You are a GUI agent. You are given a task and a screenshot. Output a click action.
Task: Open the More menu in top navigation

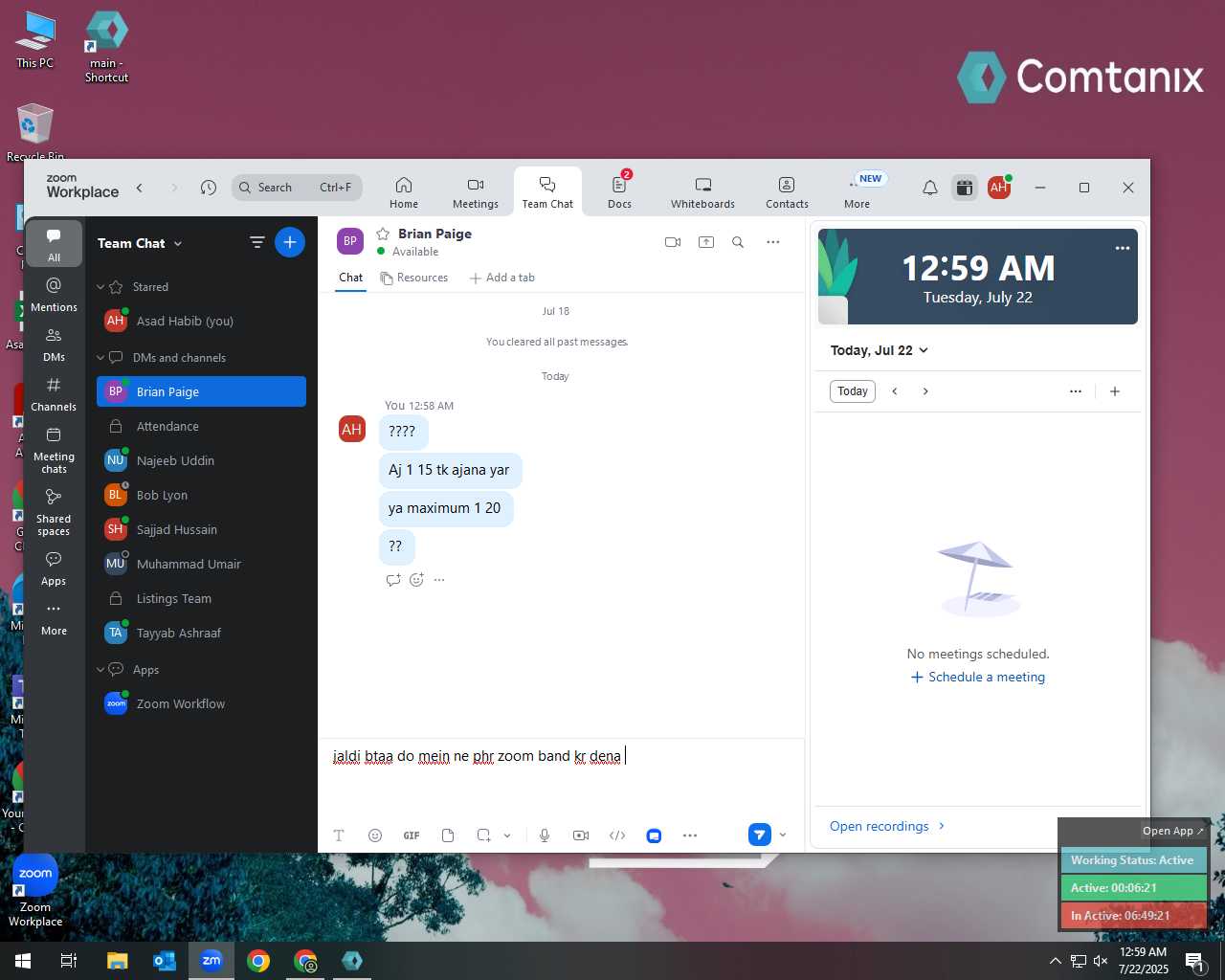point(857,191)
